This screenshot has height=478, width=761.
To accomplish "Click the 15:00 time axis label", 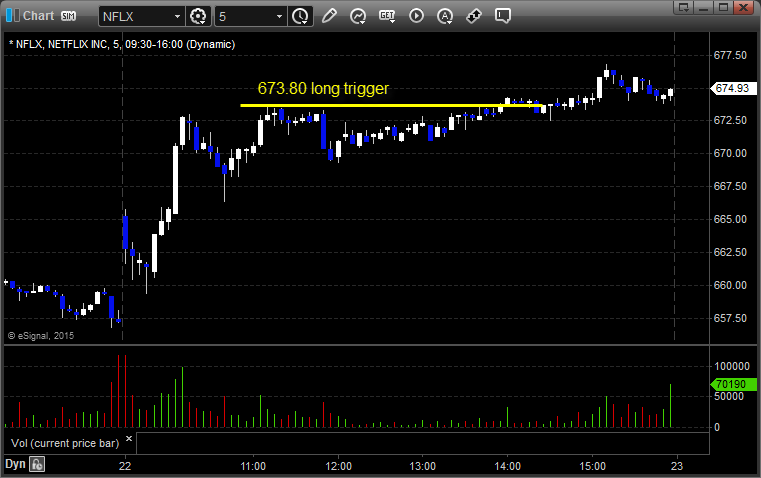I will click(x=593, y=466).
